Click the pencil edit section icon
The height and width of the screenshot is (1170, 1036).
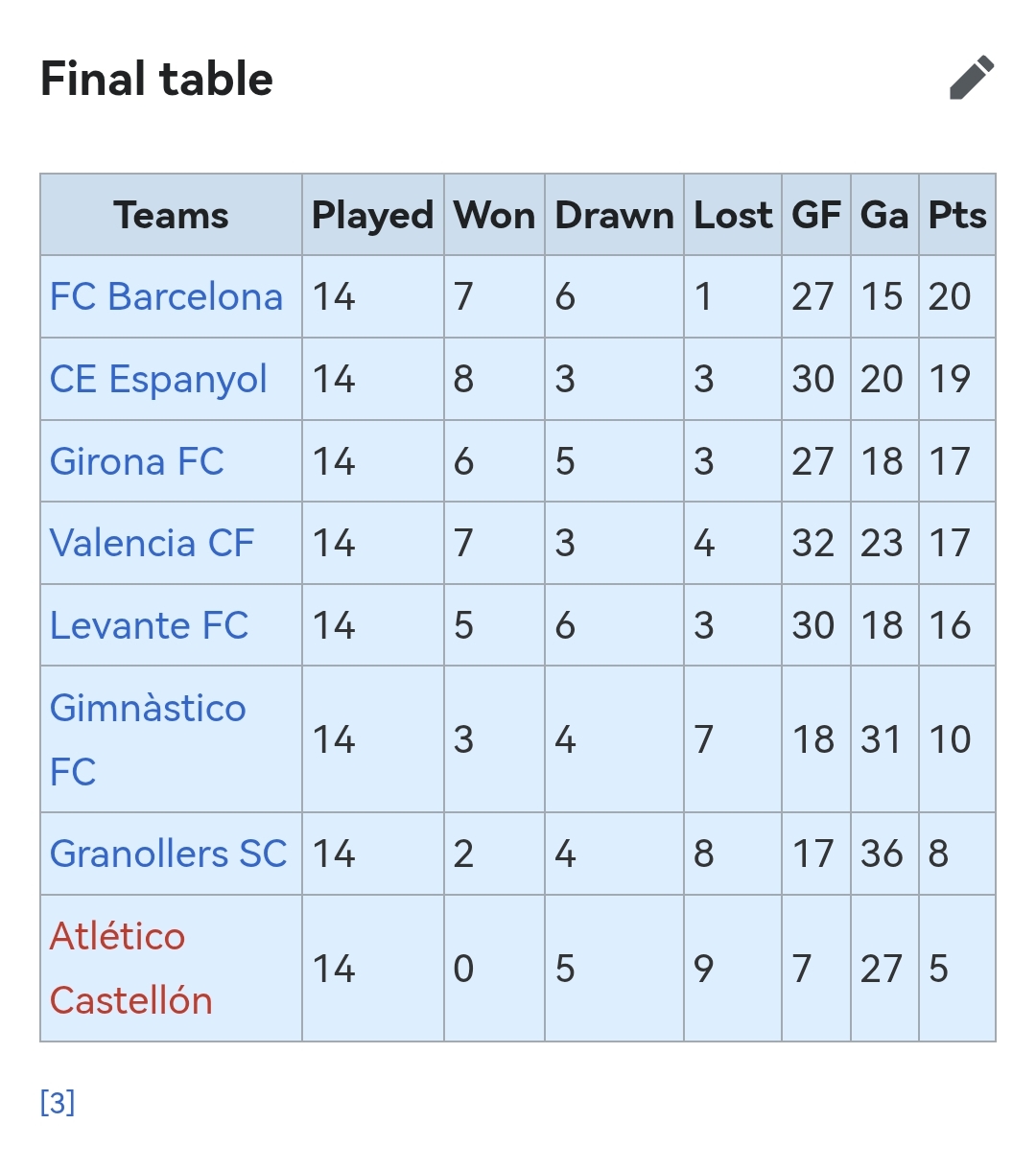pyautogui.click(x=972, y=78)
